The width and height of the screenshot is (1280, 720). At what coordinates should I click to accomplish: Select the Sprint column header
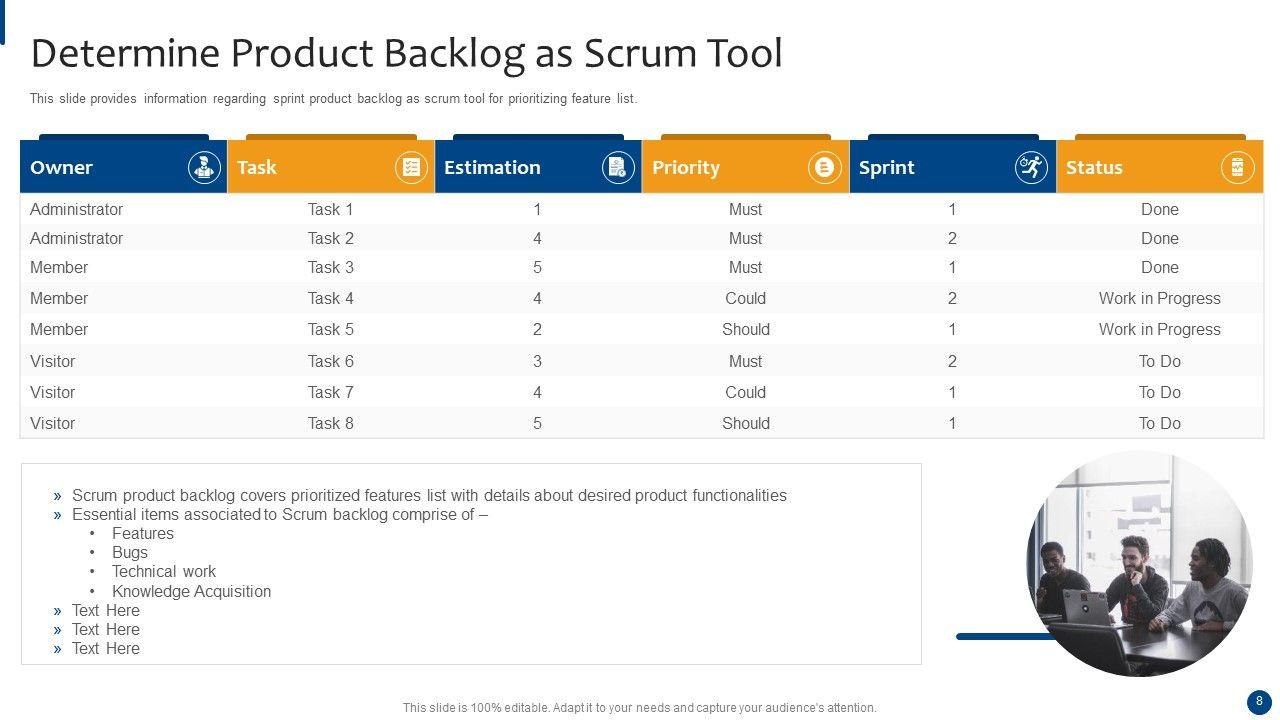[887, 167]
